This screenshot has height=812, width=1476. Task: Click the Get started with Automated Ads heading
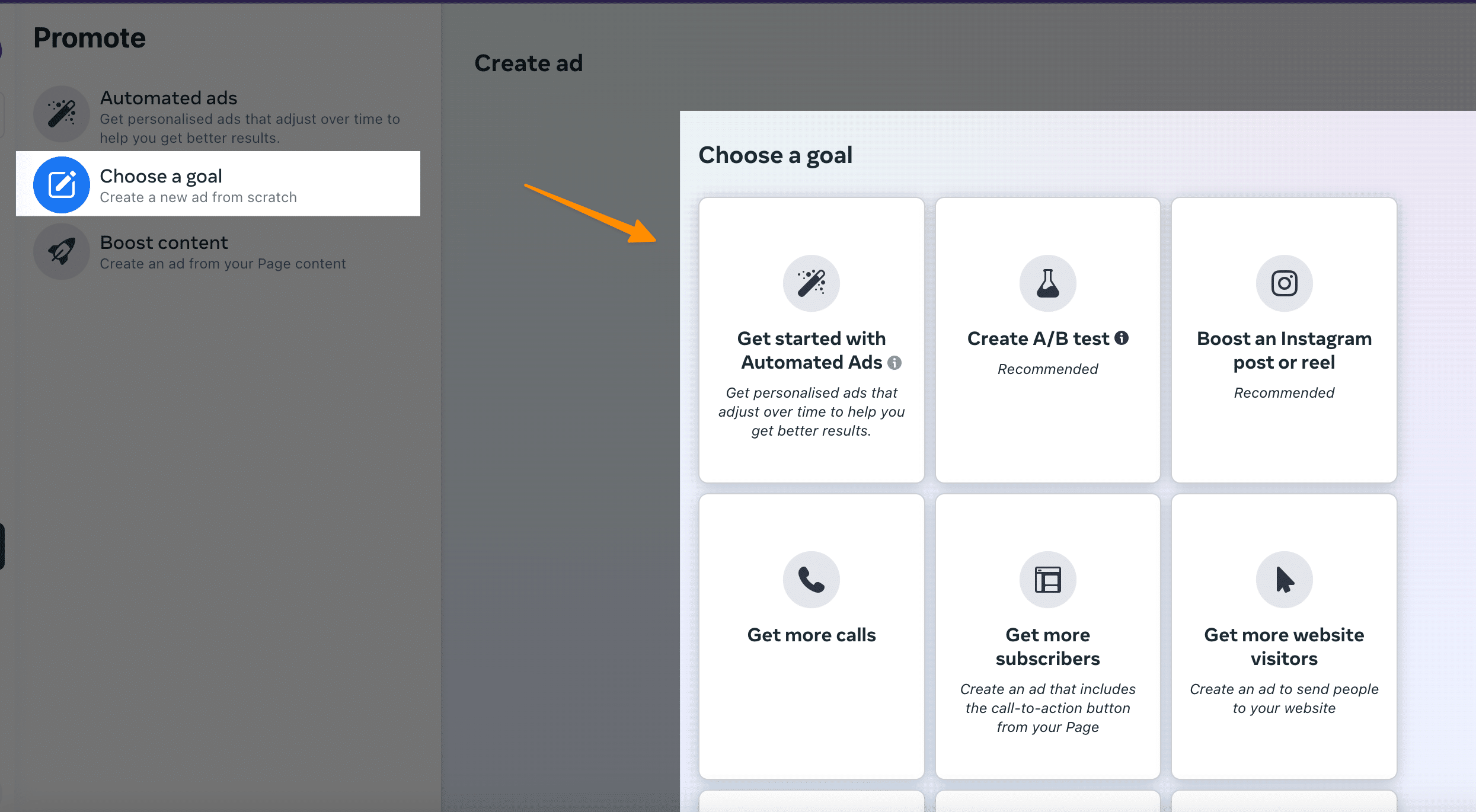(811, 350)
